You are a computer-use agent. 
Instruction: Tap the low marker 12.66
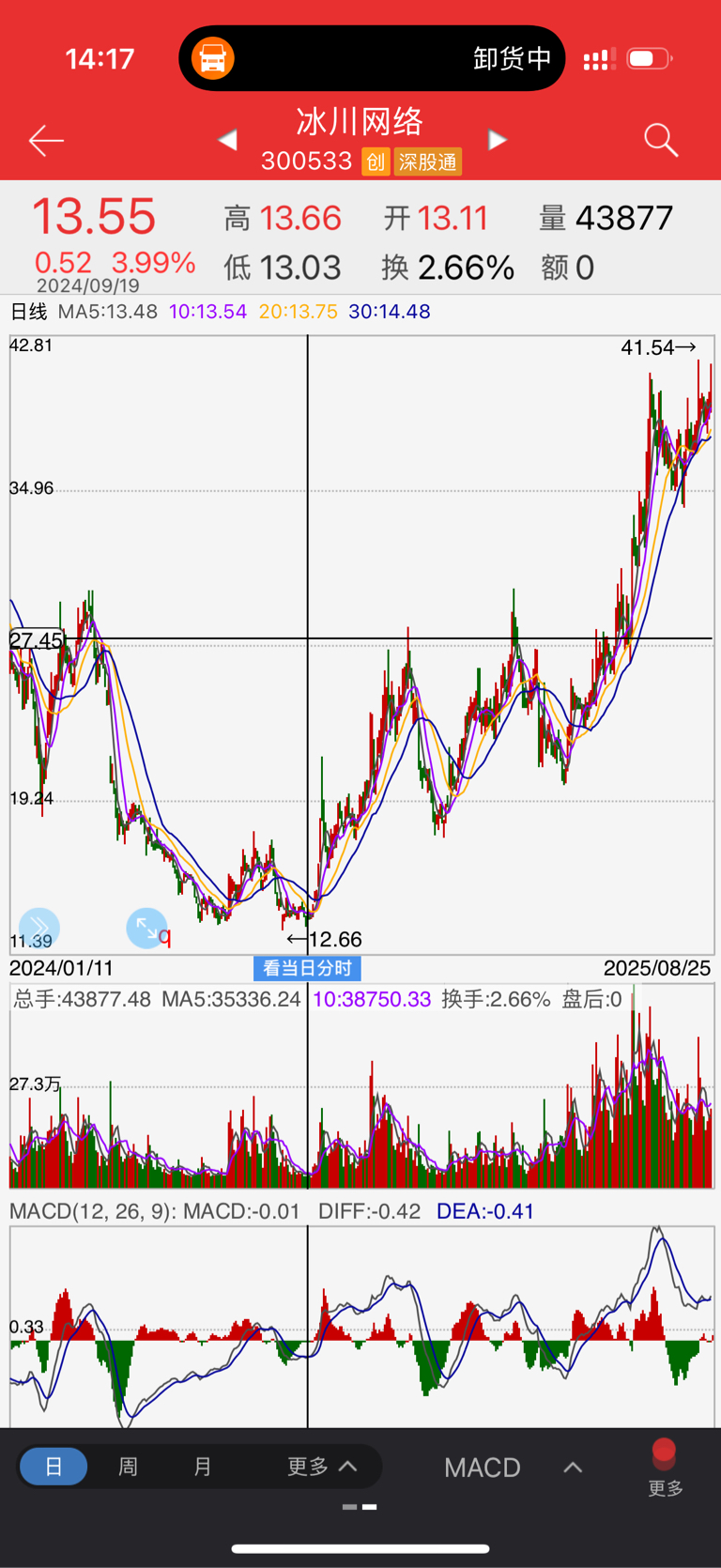[325, 939]
